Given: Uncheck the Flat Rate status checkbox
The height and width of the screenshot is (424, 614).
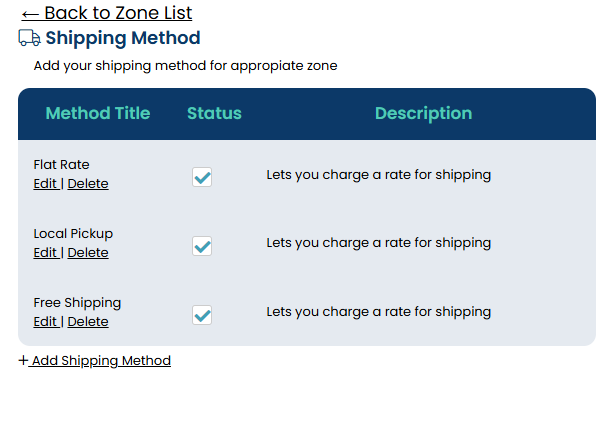Looking at the screenshot, I should point(202,177).
